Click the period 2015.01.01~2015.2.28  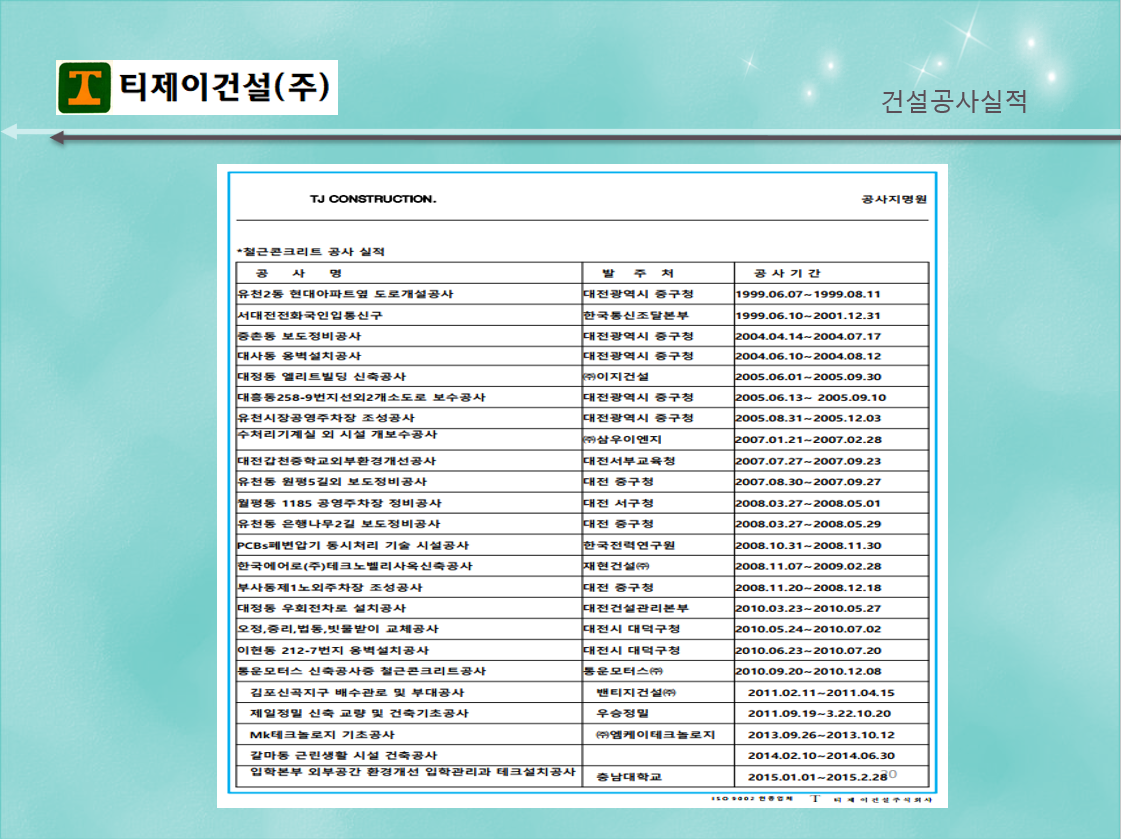click(x=817, y=777)
